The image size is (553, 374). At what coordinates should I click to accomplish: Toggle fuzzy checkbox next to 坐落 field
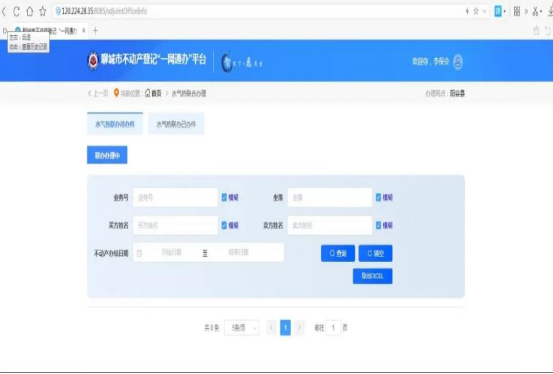378,197
